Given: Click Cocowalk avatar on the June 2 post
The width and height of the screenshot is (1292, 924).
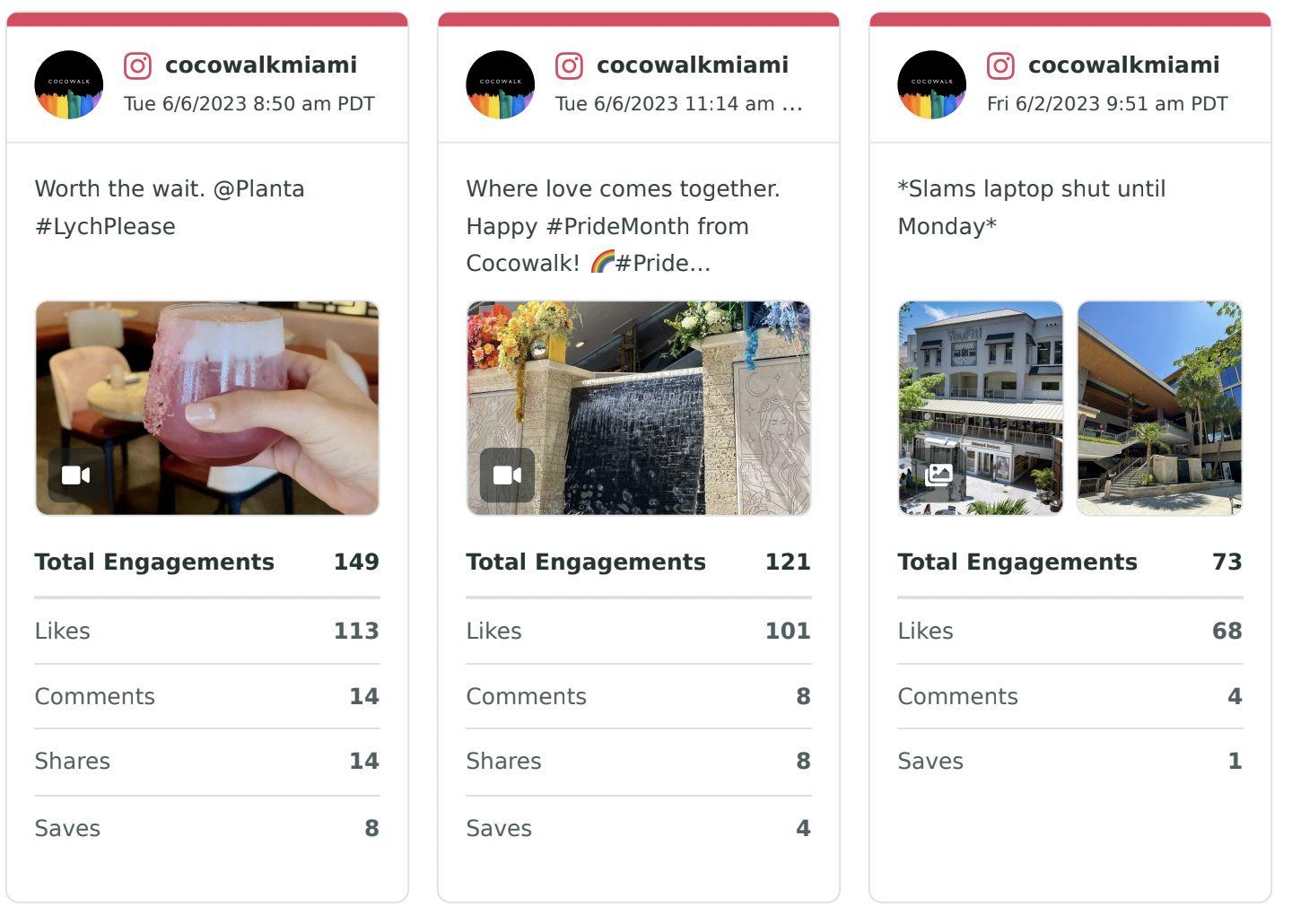Looking at the screenshot, I should (x=932, y=84).
